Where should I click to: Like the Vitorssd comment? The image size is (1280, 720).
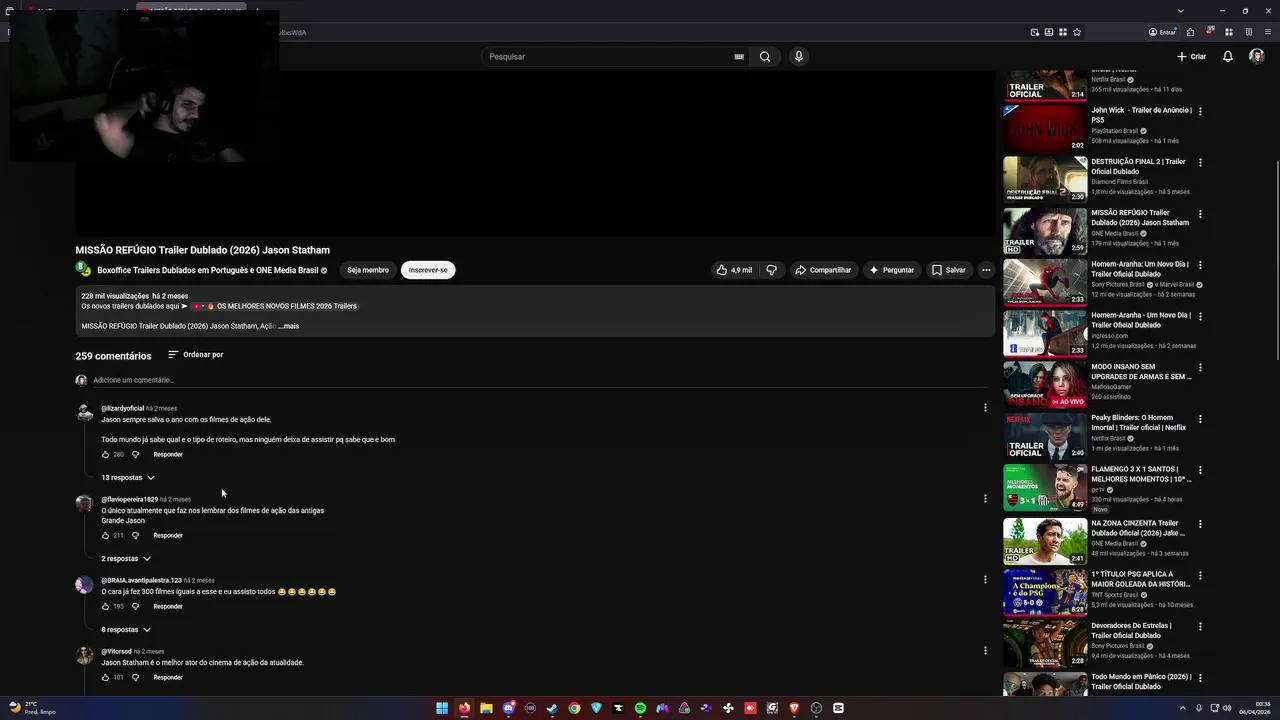pyautogui.click(x=105, y=678)
